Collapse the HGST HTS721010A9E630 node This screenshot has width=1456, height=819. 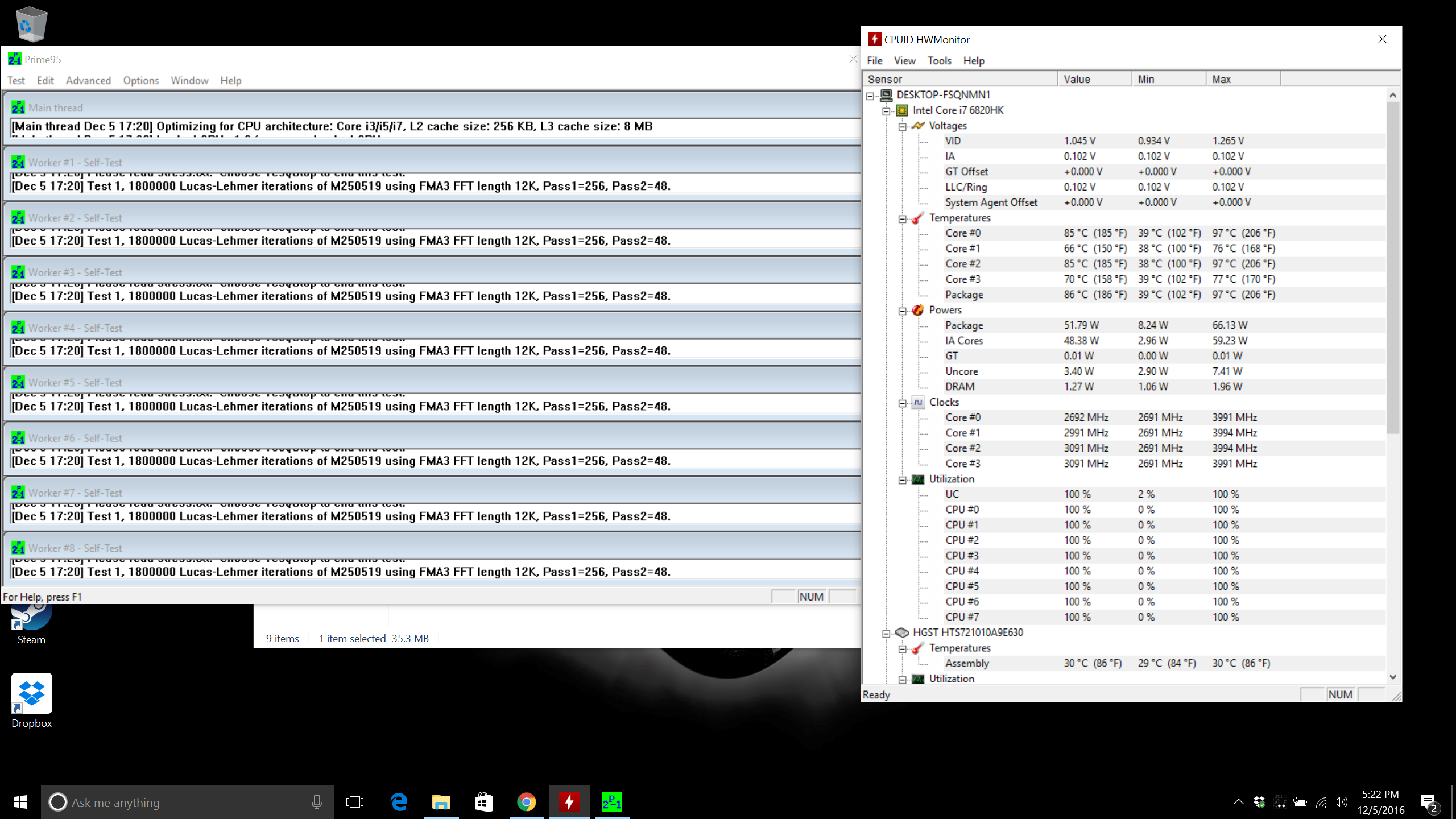coord(886,634)
